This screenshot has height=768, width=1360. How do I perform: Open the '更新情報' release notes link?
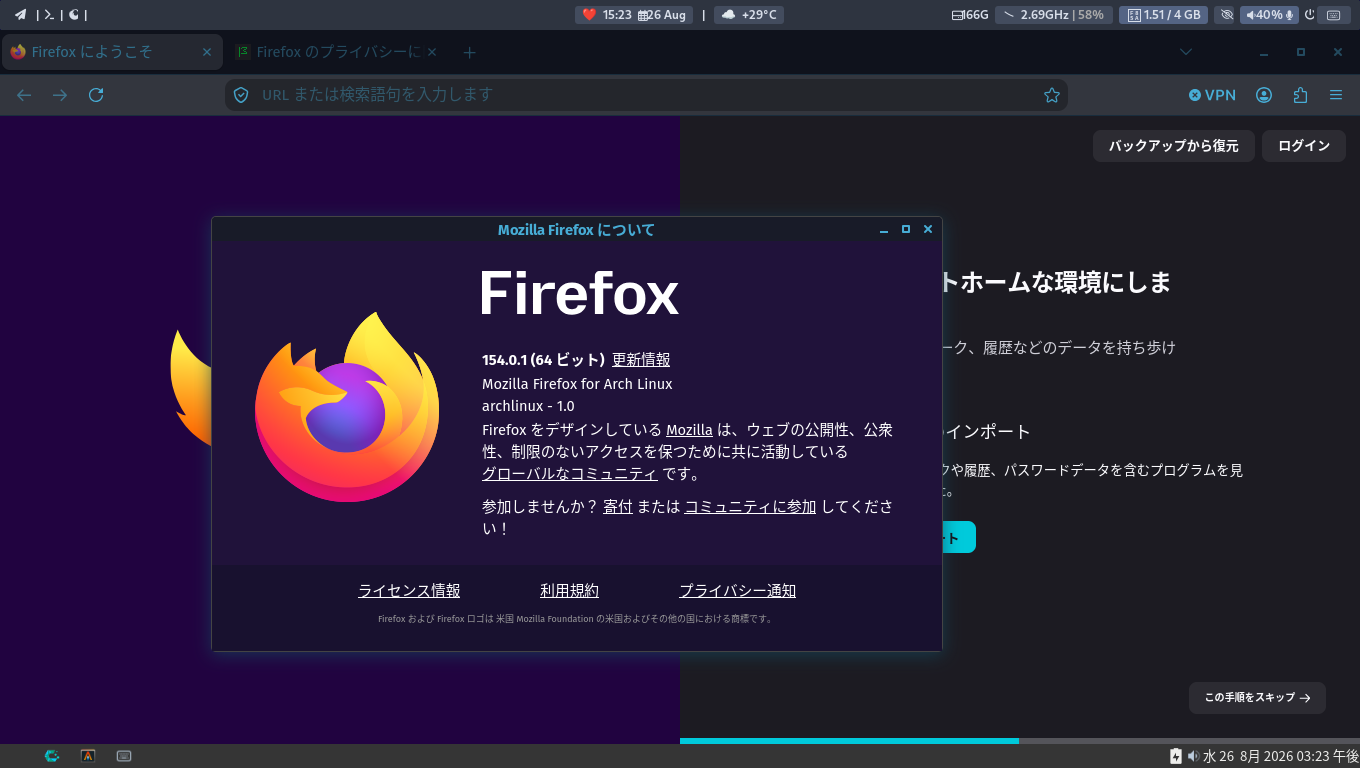coord(641,360)
